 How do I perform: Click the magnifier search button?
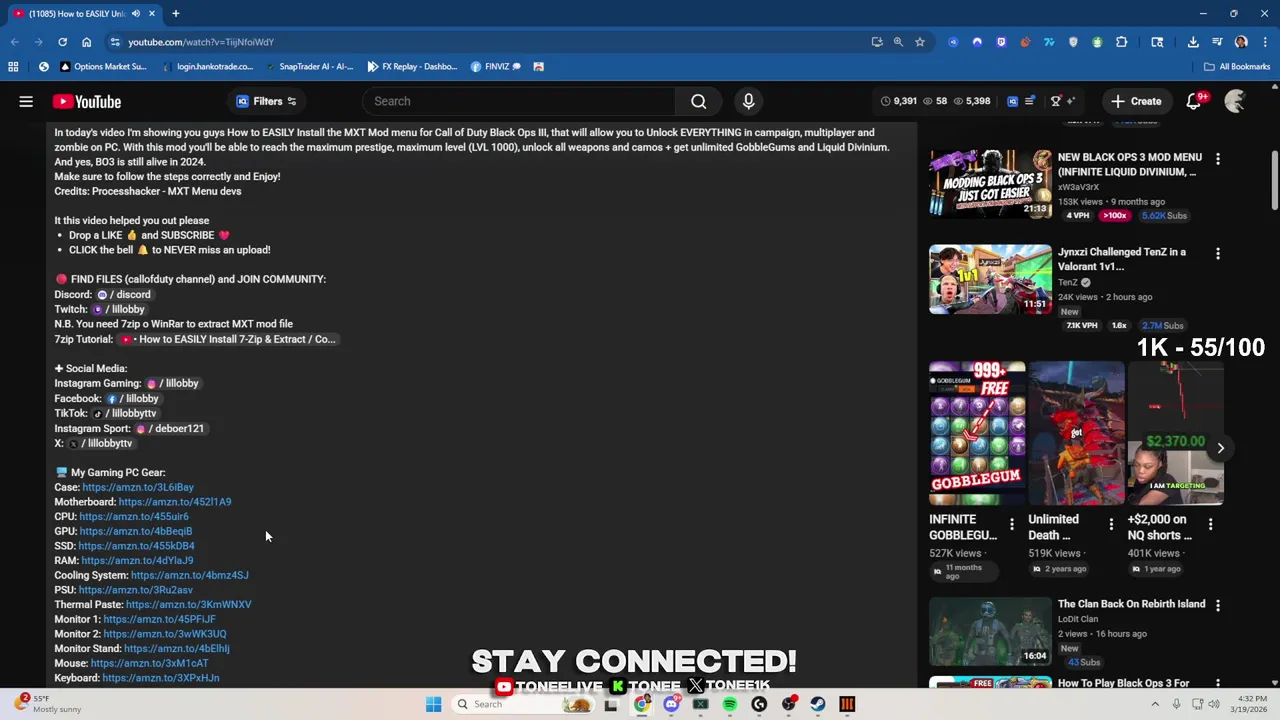[699, 101]
